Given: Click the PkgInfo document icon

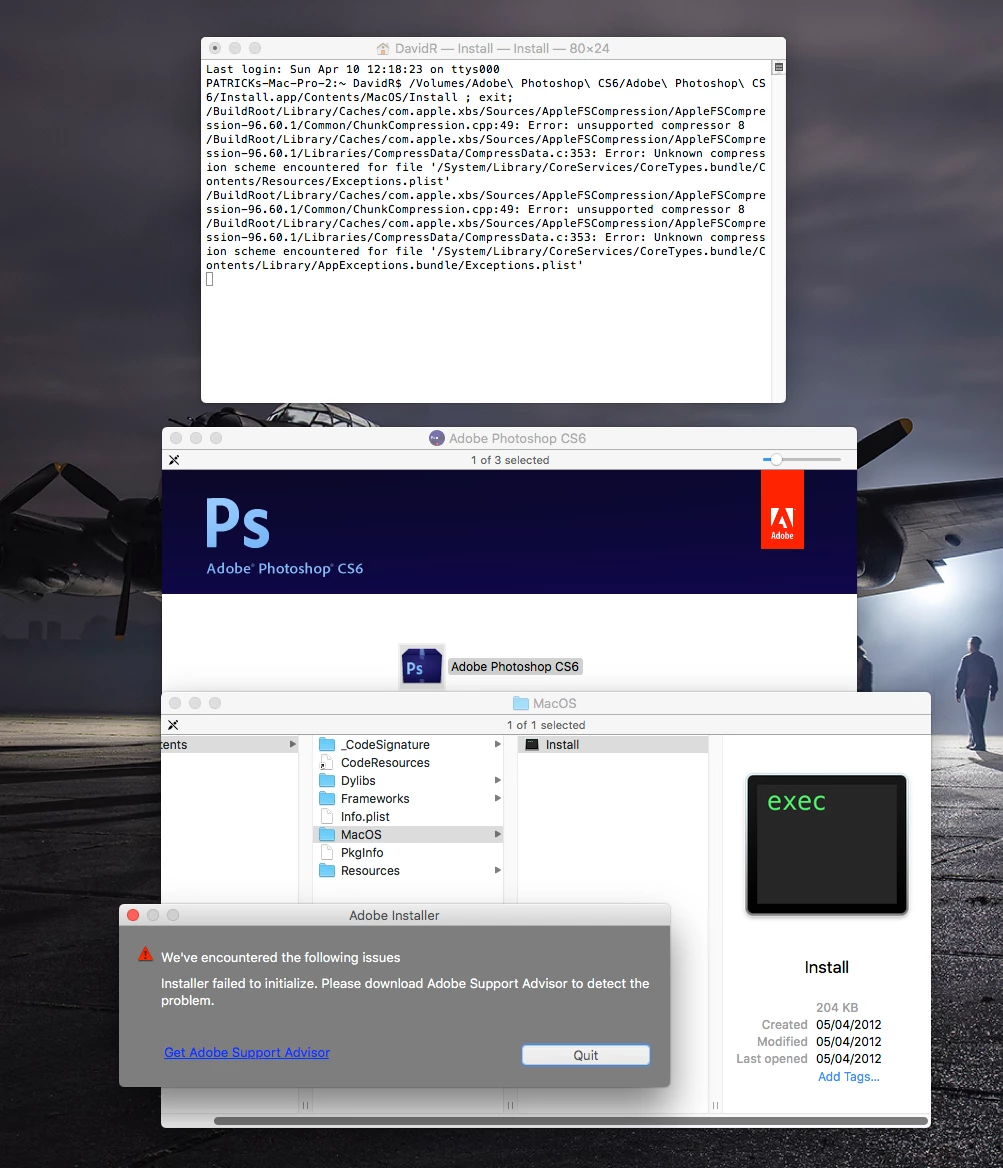Looking at the screenshot, I should pos(326,852).
